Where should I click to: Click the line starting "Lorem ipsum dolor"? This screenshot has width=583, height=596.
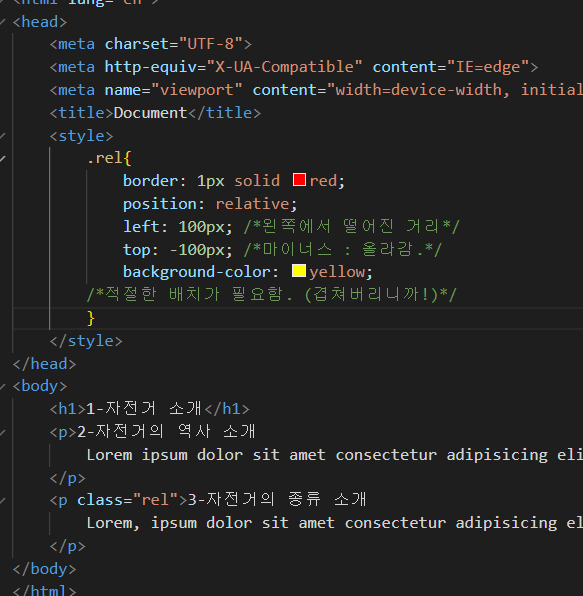point(334,455)
